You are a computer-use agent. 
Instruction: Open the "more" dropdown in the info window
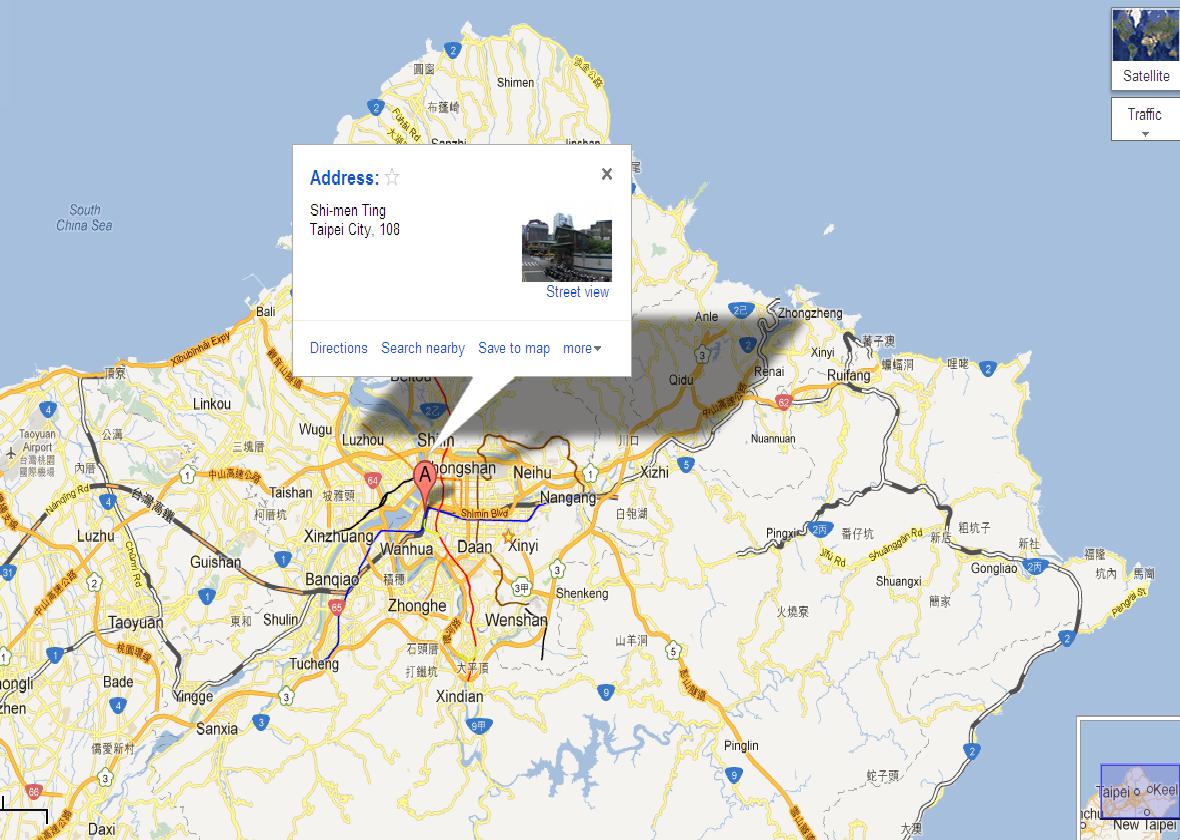pyautogui.click(x=580, y=348)
